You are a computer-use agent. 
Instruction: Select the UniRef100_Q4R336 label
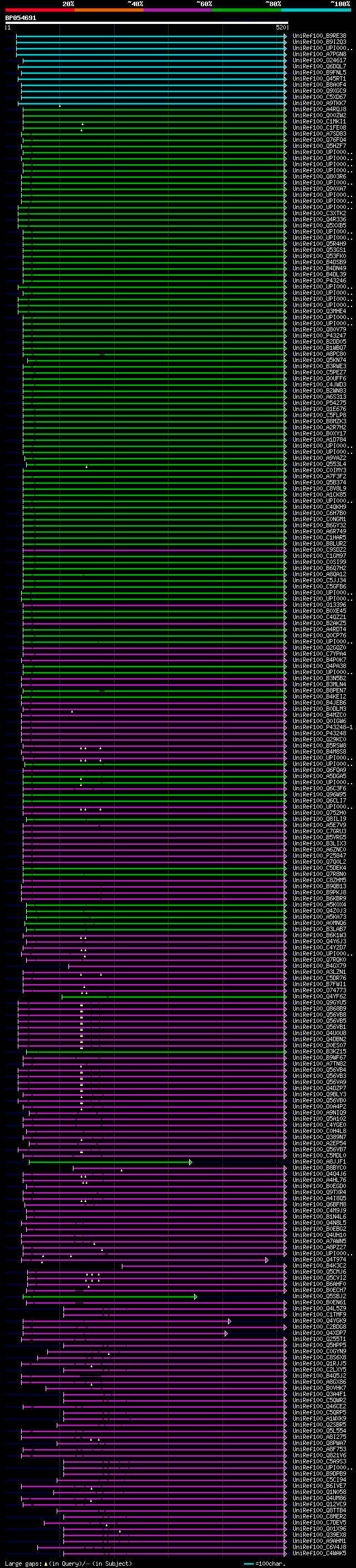click(319, 219)
